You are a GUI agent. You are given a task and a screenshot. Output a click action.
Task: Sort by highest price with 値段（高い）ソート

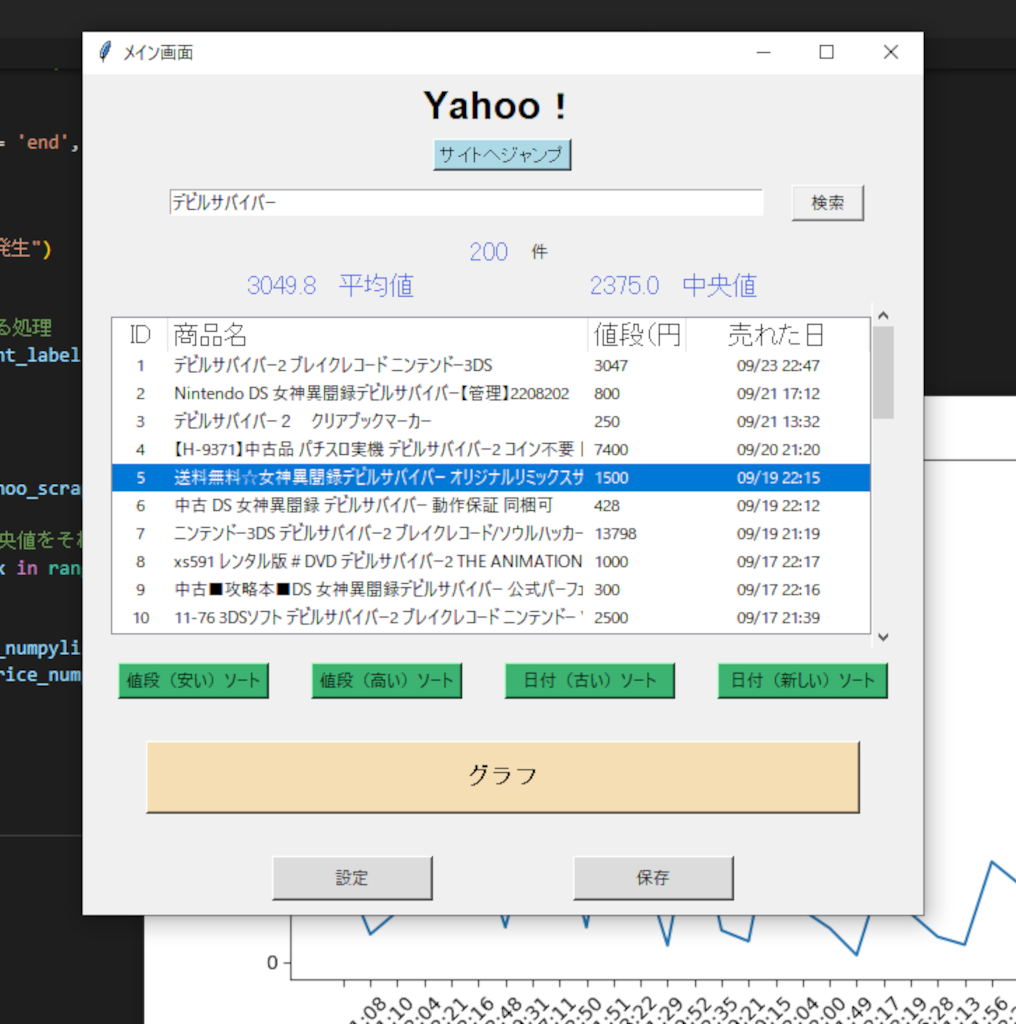coord(387,680)
